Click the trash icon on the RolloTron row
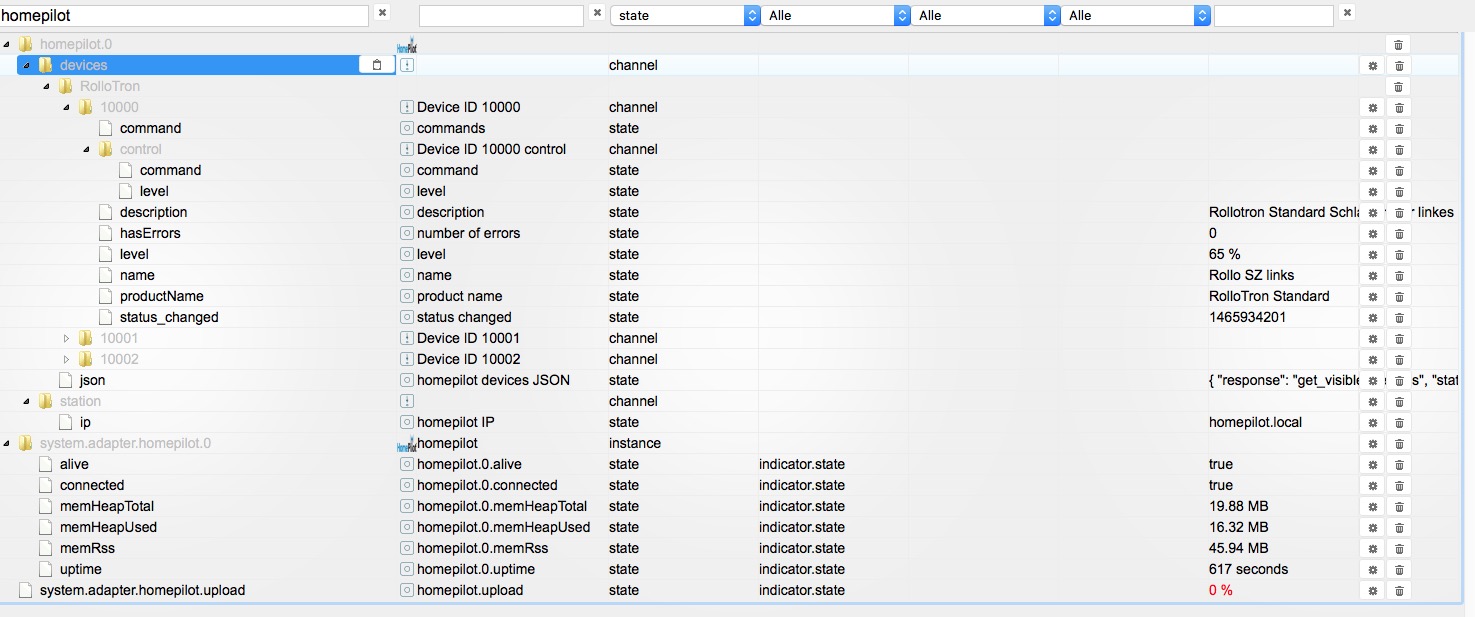 1399,86
